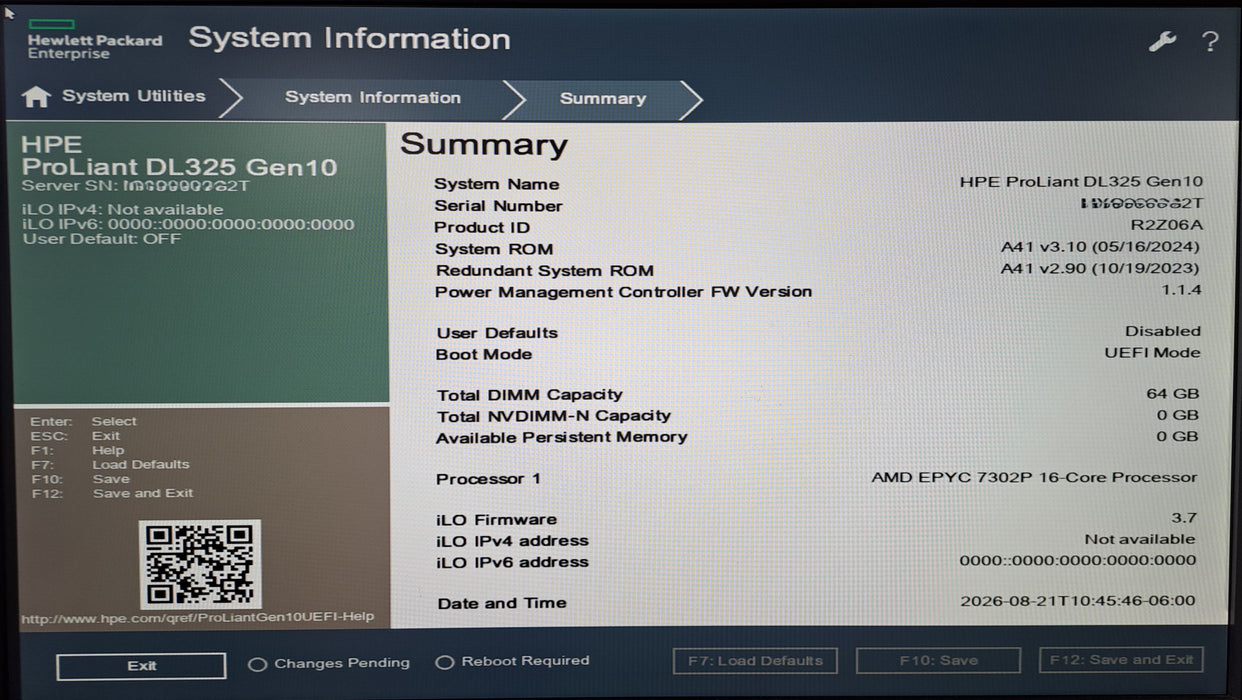
Task: Click Power Management Controller FW Version label
Action: click(624, 292)
